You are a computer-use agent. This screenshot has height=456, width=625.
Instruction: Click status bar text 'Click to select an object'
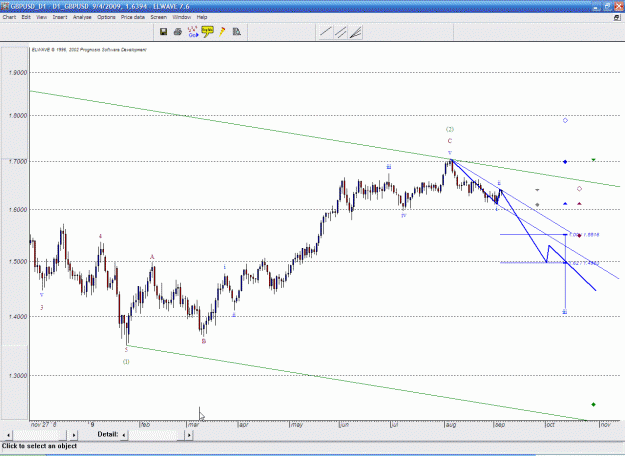tap(39, 446)
